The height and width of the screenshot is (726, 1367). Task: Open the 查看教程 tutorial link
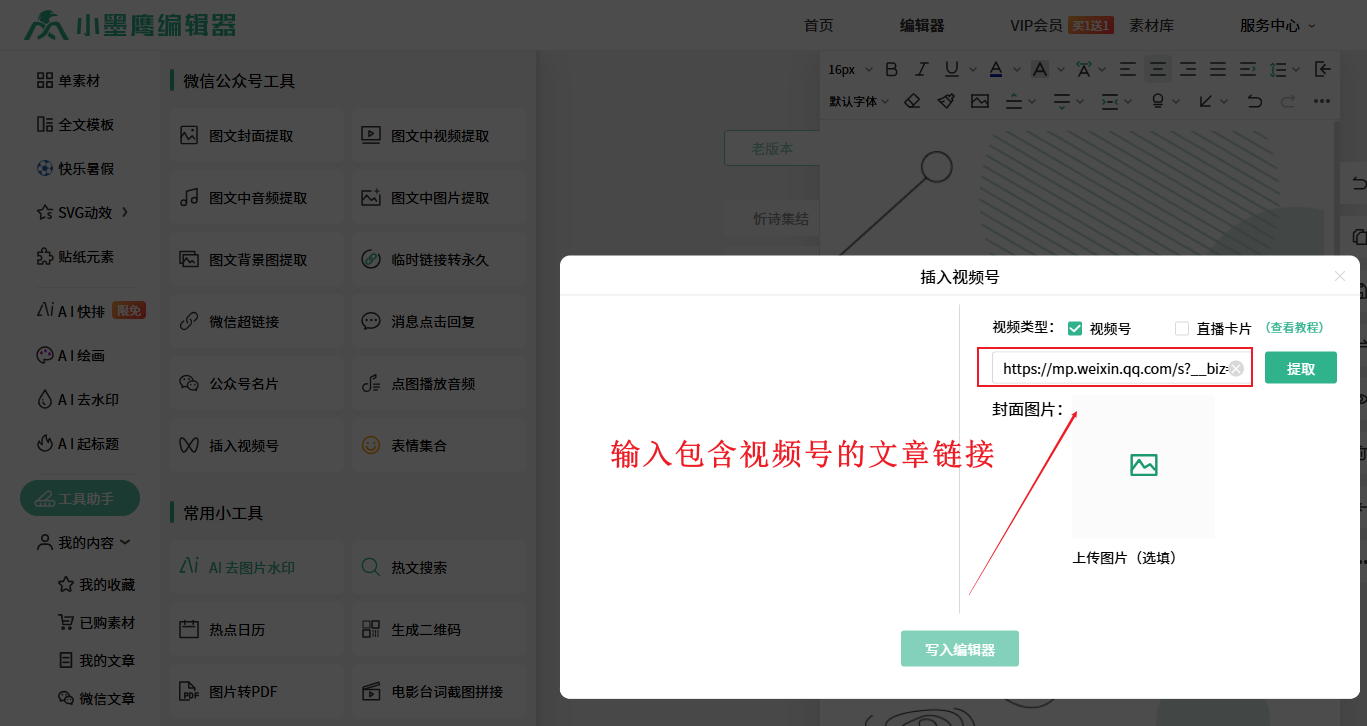pos(1294,328)
